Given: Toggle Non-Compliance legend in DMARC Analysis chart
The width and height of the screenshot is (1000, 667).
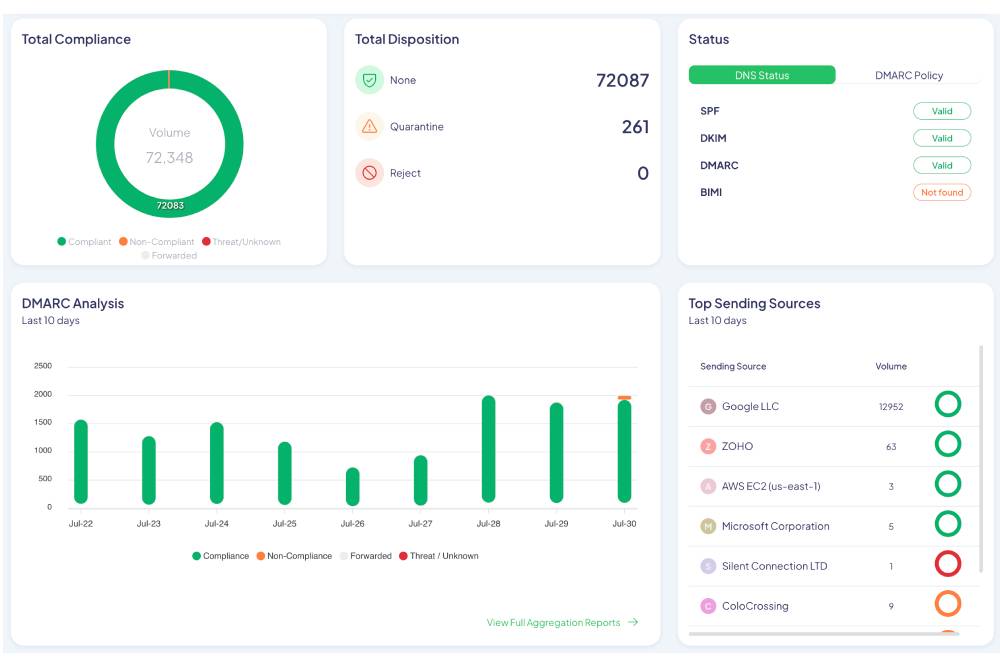Looking at the screenshot, I should 293,556.
